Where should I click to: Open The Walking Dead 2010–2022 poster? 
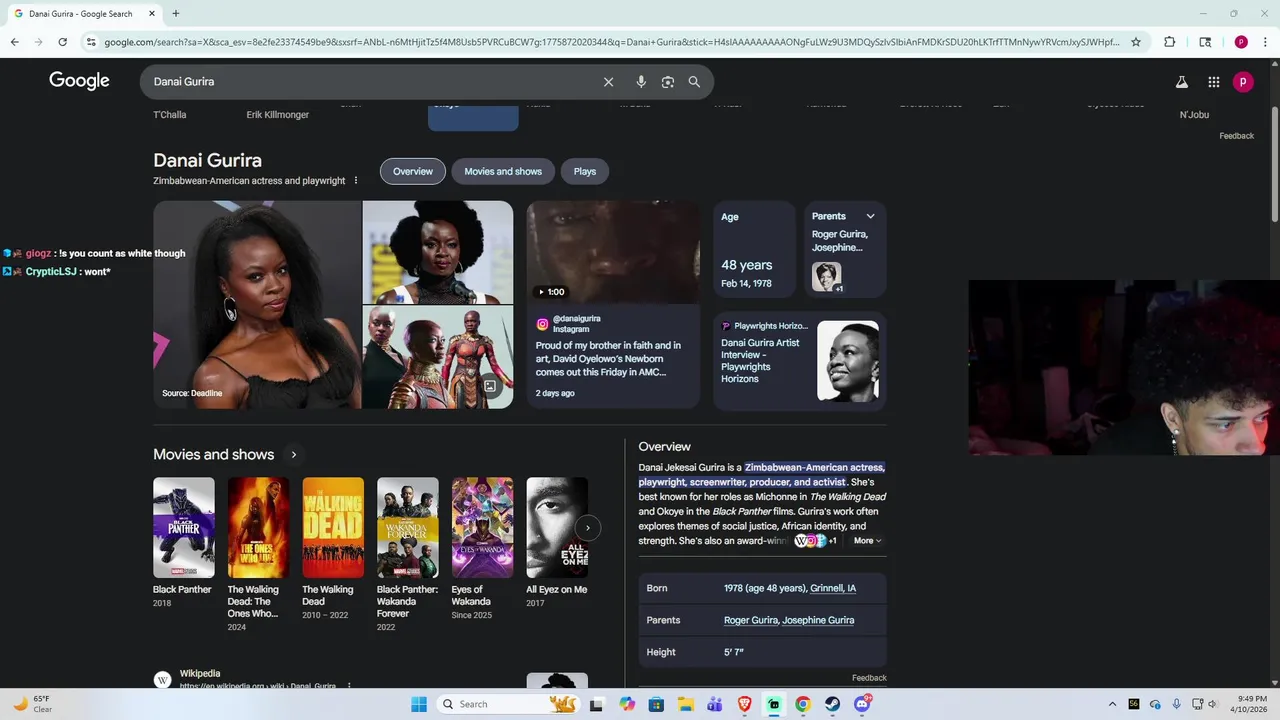click(x=333, y=527)
